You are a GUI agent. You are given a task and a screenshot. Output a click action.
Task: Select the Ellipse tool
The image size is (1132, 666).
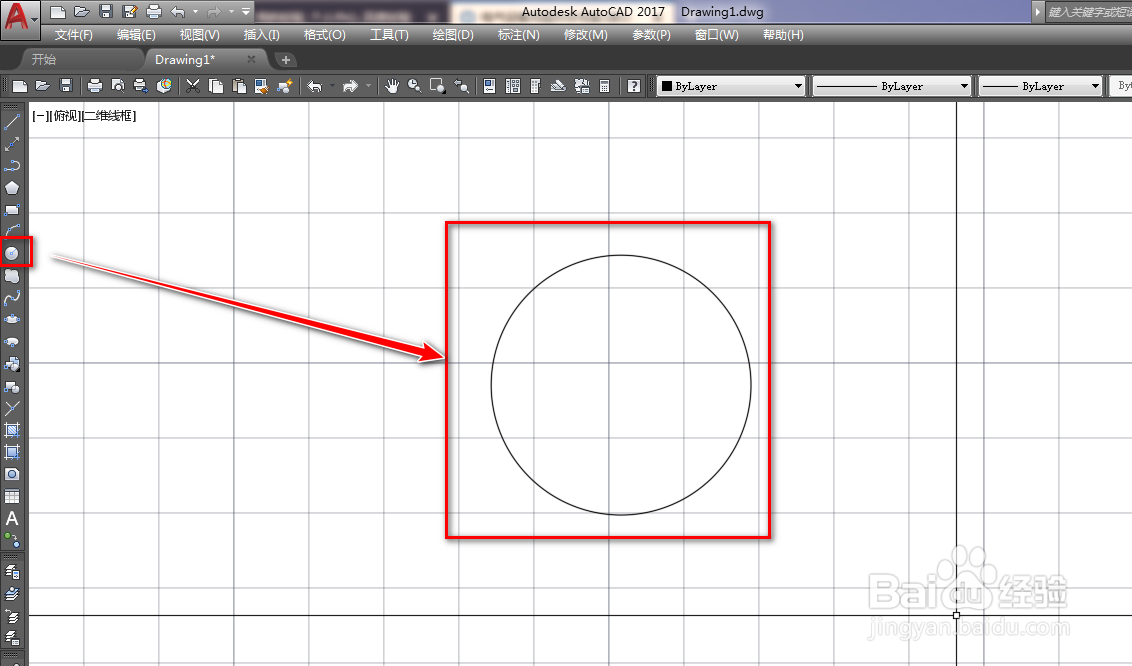pos(12,320)
